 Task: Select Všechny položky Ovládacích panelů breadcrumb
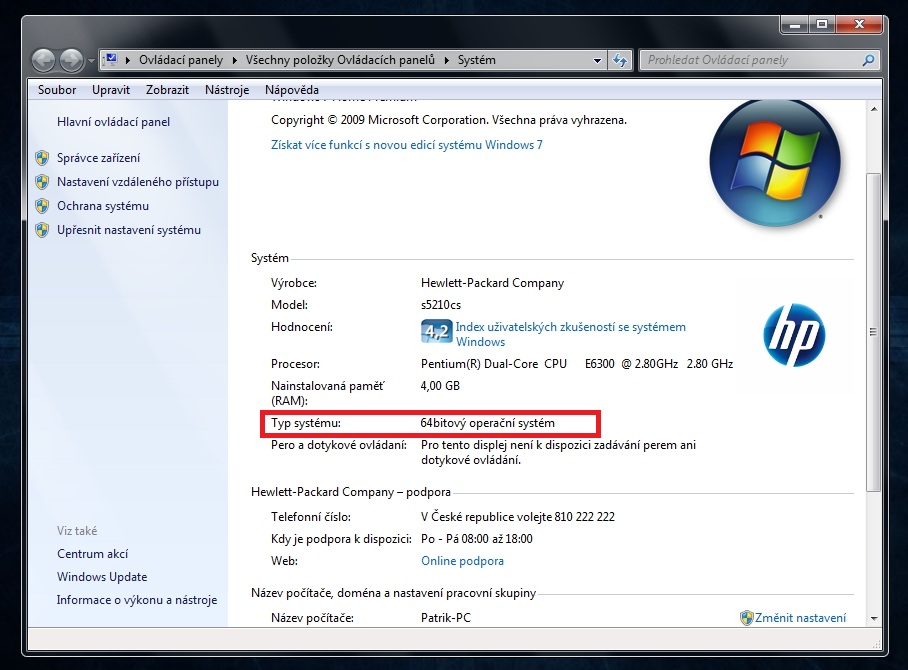click(340, 60)
